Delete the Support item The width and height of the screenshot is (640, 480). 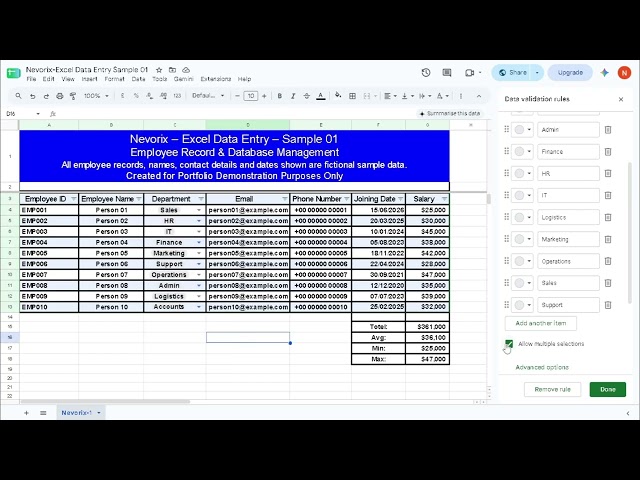point(608,305)
